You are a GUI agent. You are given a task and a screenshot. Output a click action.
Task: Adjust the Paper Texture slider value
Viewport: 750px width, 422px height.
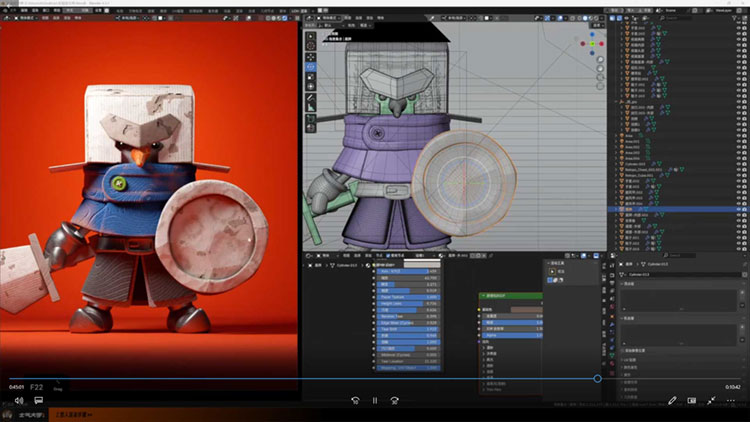click(x=408, y=298)
